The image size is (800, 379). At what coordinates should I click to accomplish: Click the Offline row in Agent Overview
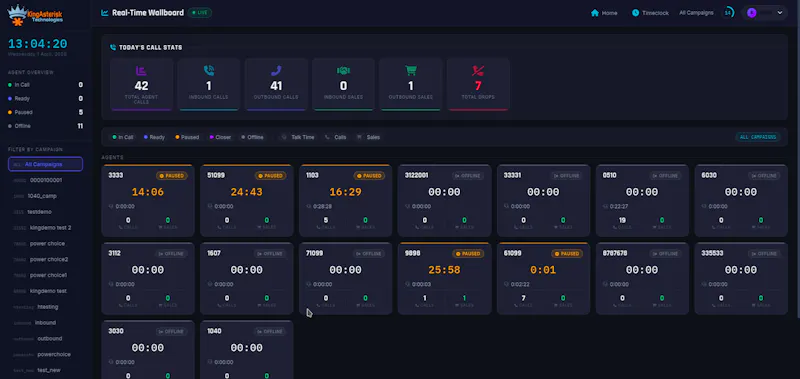tap(45, 126)
